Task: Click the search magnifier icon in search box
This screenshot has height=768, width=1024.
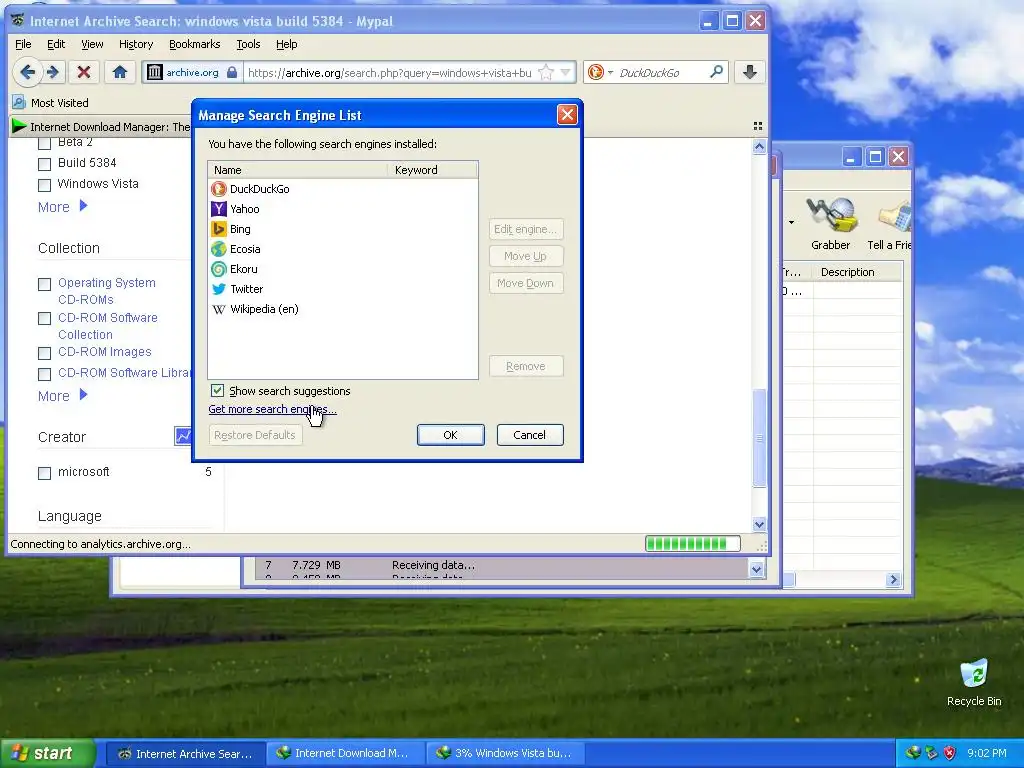Action: [x=716, y=72]
